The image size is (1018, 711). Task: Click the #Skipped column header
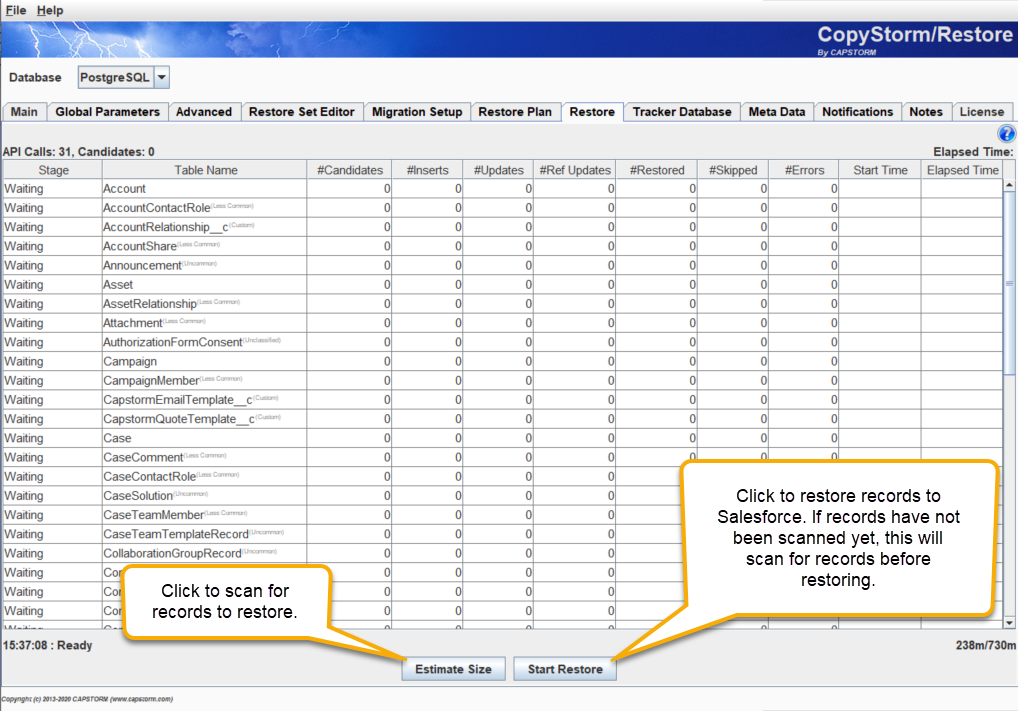733,170
